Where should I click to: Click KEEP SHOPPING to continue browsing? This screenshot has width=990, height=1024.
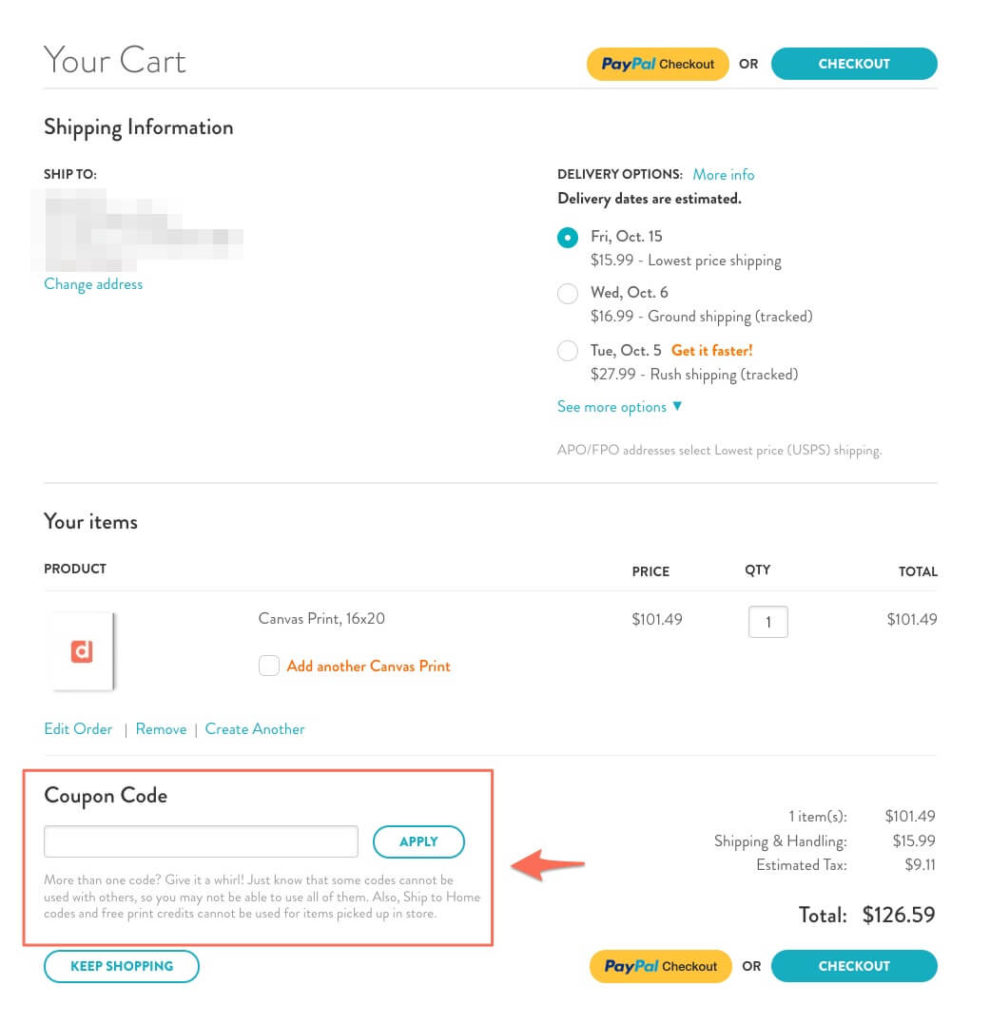coord(121,966)
